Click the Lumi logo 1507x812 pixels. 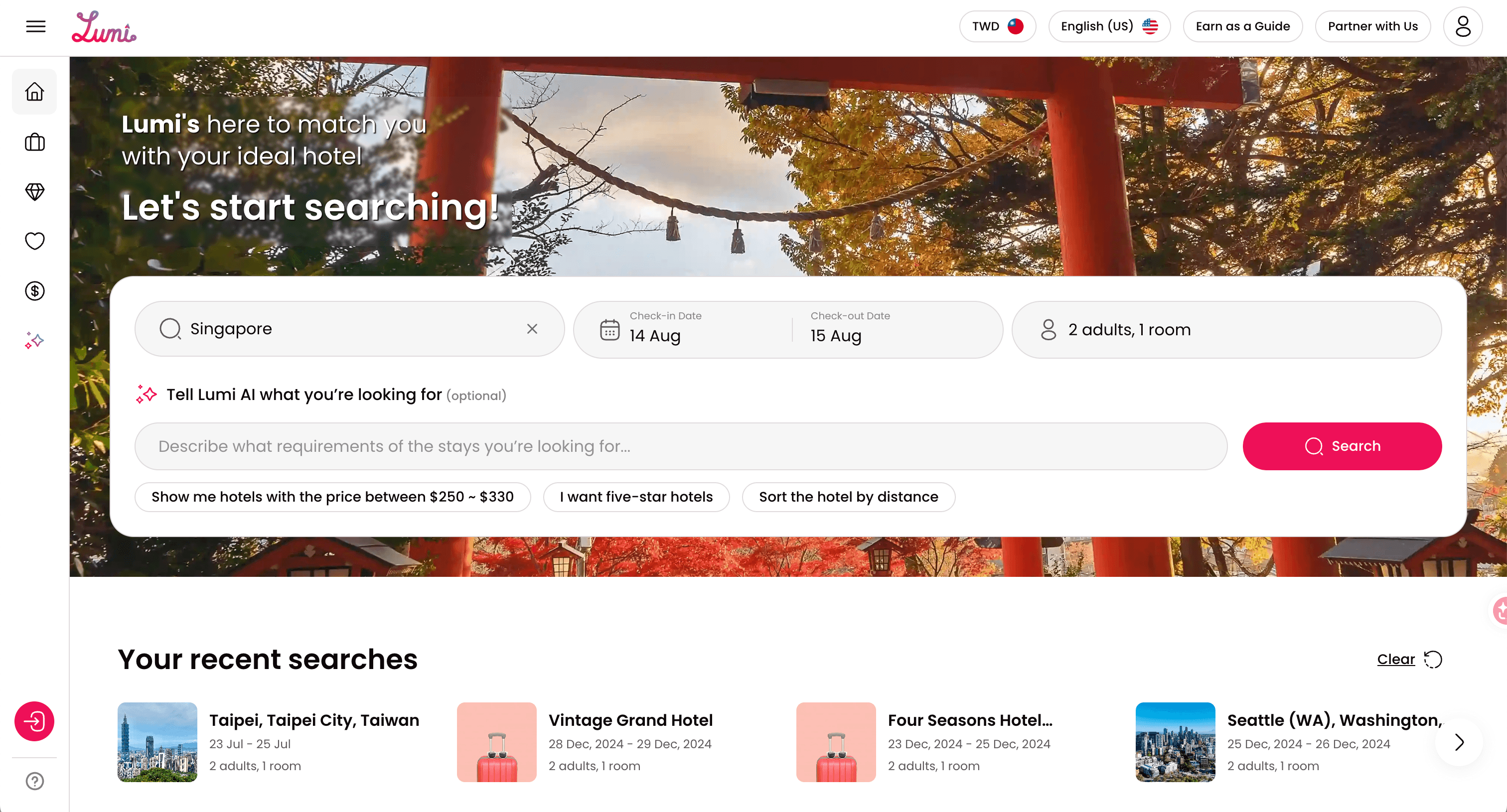[x=104, y=27]
